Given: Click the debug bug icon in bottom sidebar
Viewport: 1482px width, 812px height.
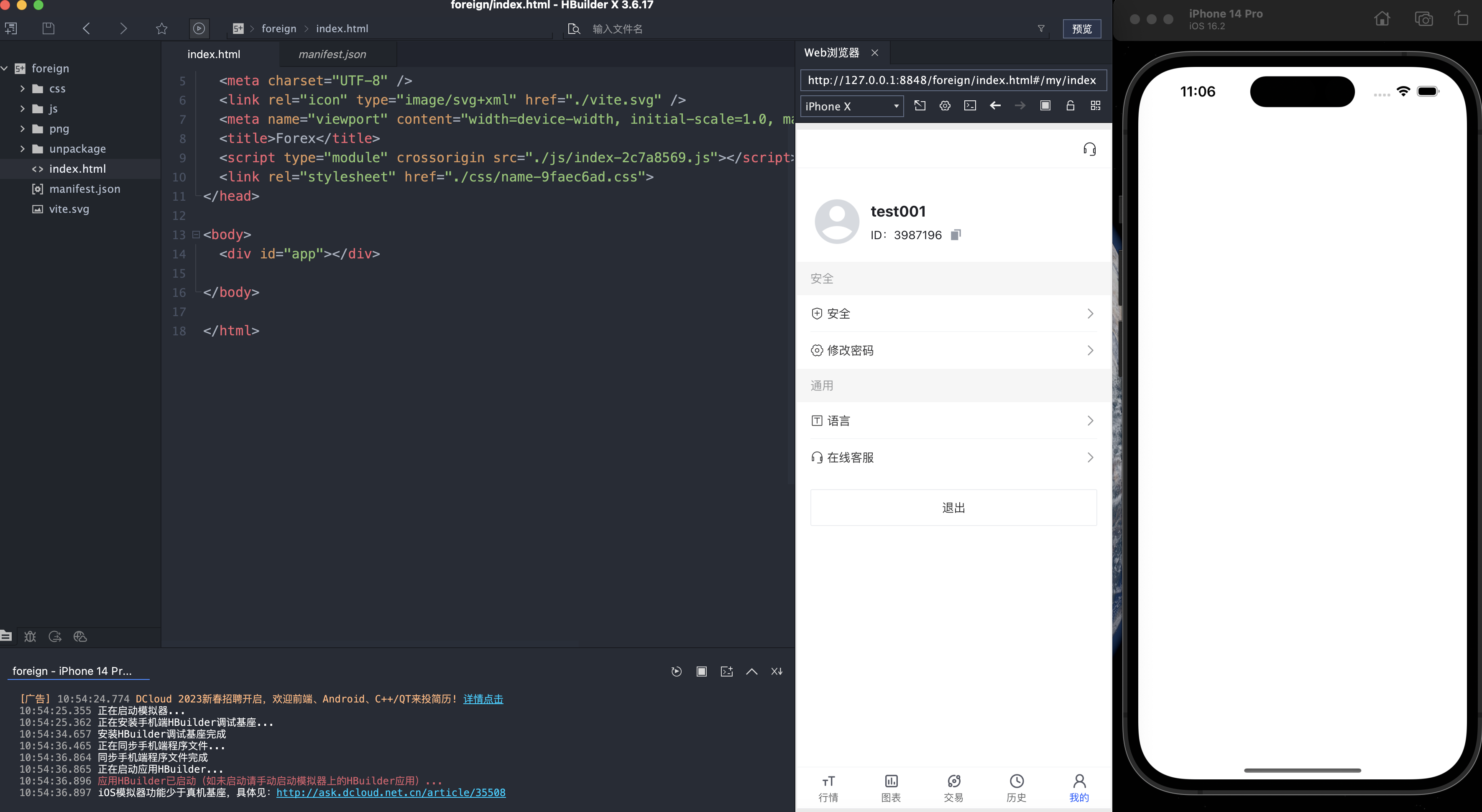Looking at the screenshot, I should click(30, 636).
